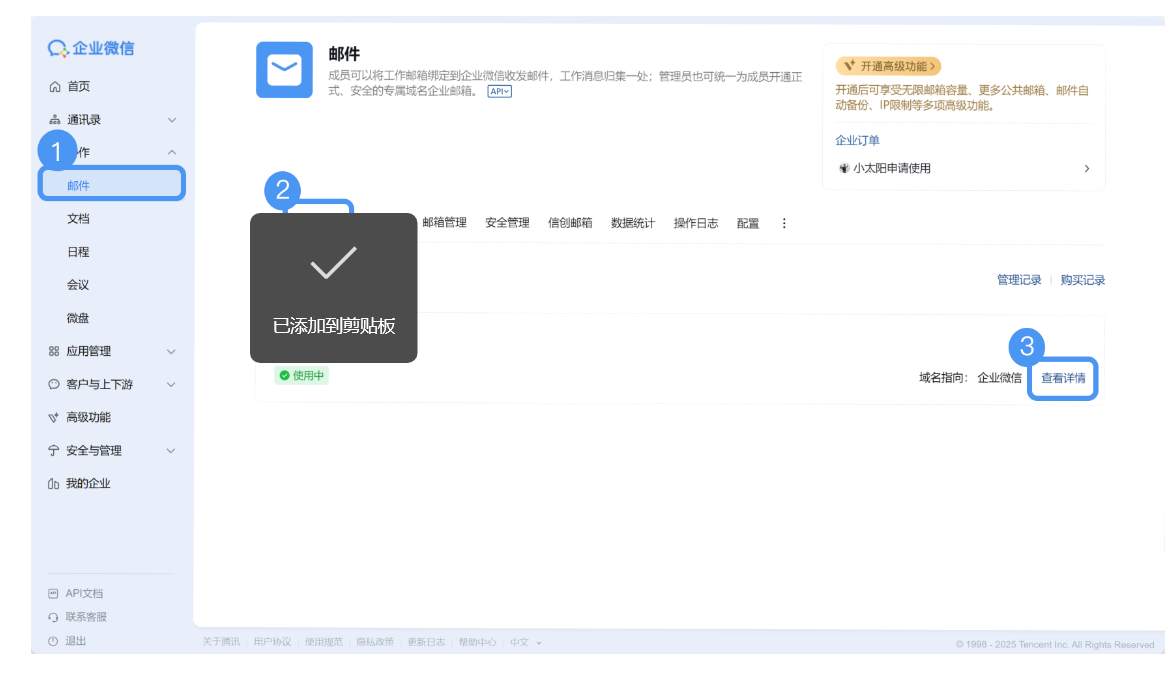Open 微盘 from the sidebar
Screen dimensions: 1170x674
point(79,317)
